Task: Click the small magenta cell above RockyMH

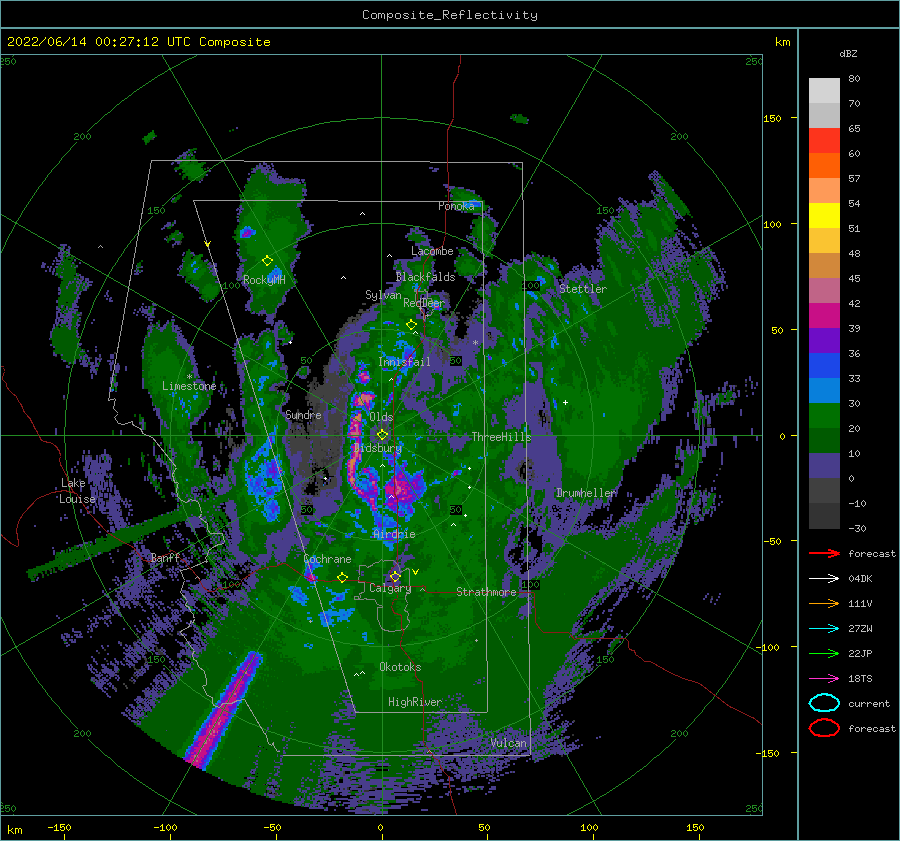Action: click(x=247, y=232)
